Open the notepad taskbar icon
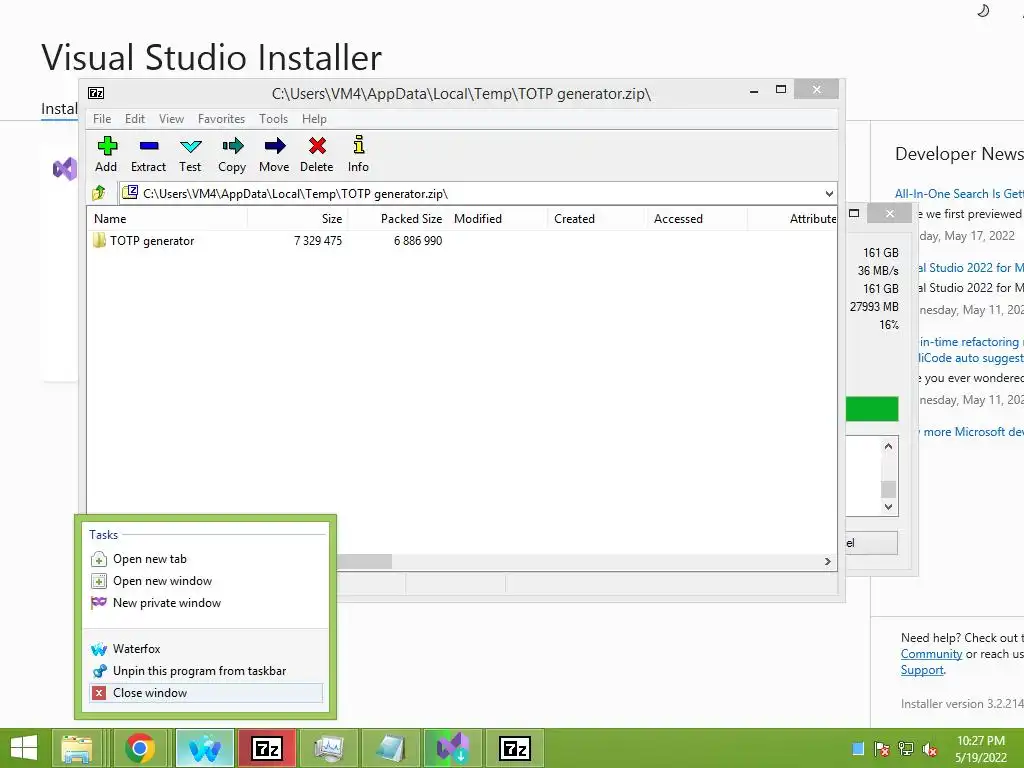This screenshot has height=768, width=1024. click(x=391, y=748)
